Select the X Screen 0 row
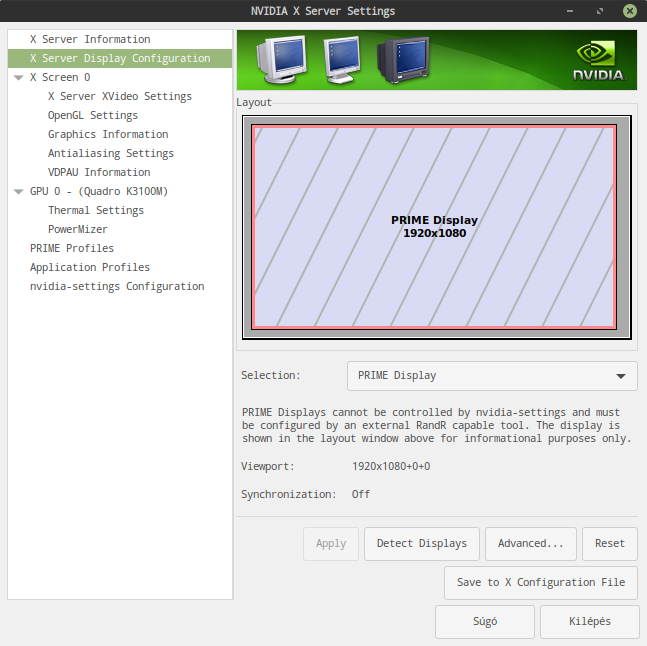 click(x=120, y=77)
